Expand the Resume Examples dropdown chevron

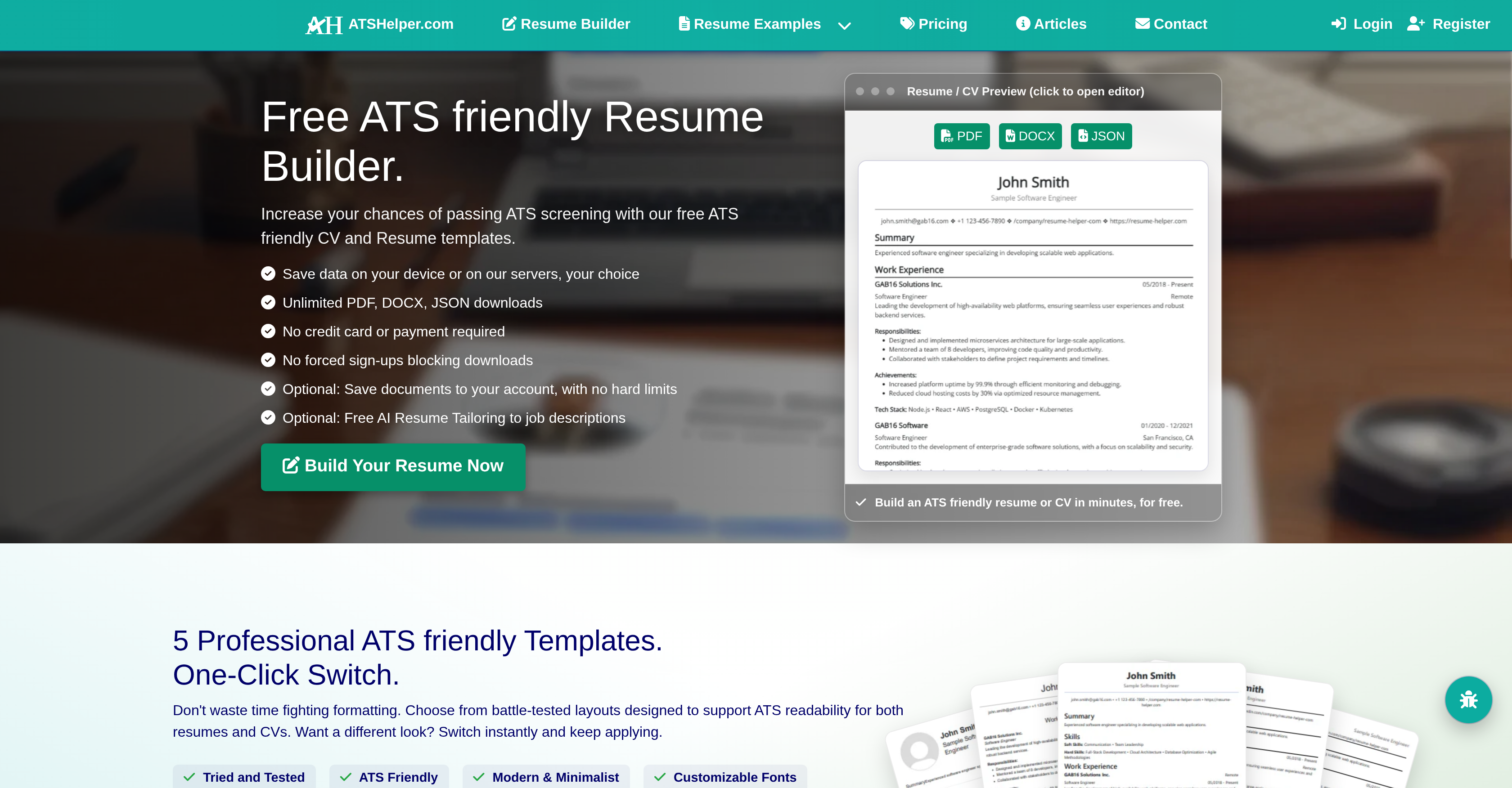[x=844, y=26]
